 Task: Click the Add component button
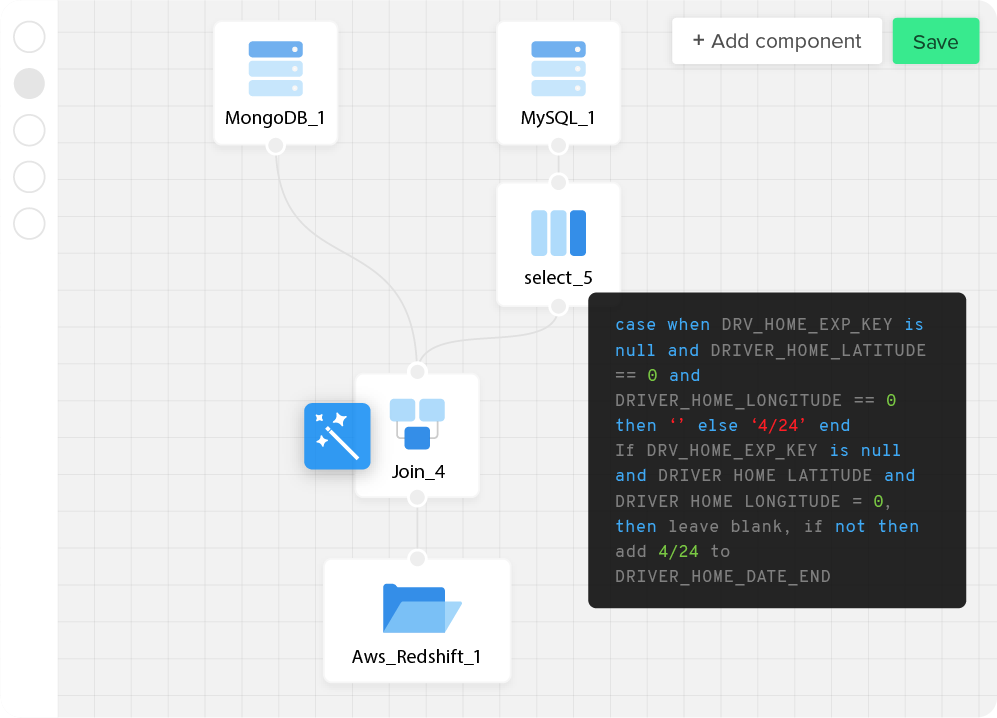777,41
